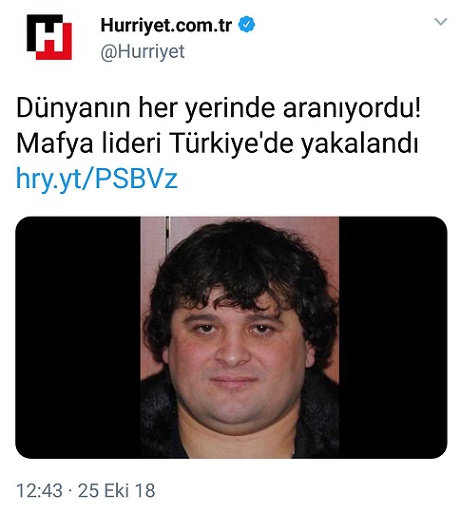Click the left black bar of the media
The width and height of the screenshot is (461, 513).
[78, 337]
